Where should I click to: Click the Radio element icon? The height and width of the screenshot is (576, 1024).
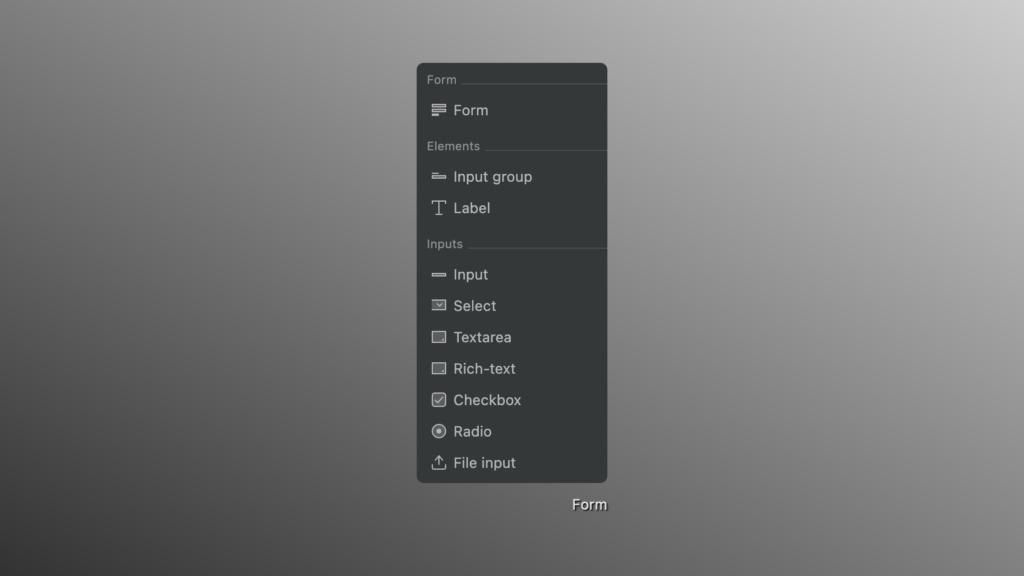439,431
